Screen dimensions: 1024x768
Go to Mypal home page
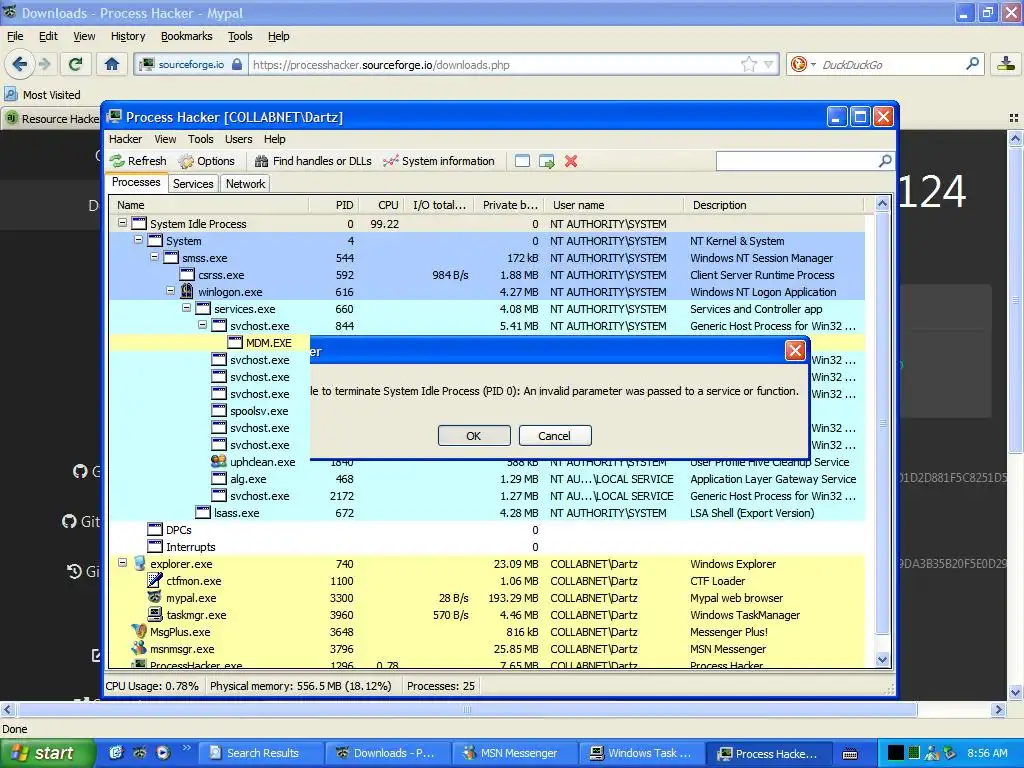tap(112, 64)
